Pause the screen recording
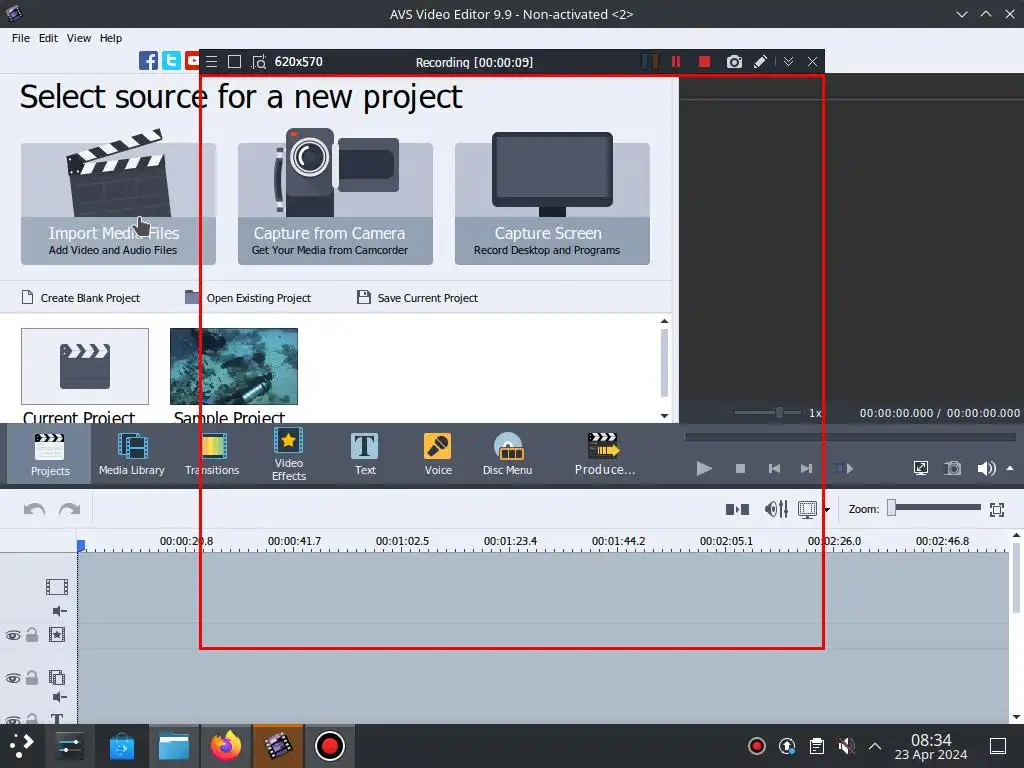 tap(676, 62)
